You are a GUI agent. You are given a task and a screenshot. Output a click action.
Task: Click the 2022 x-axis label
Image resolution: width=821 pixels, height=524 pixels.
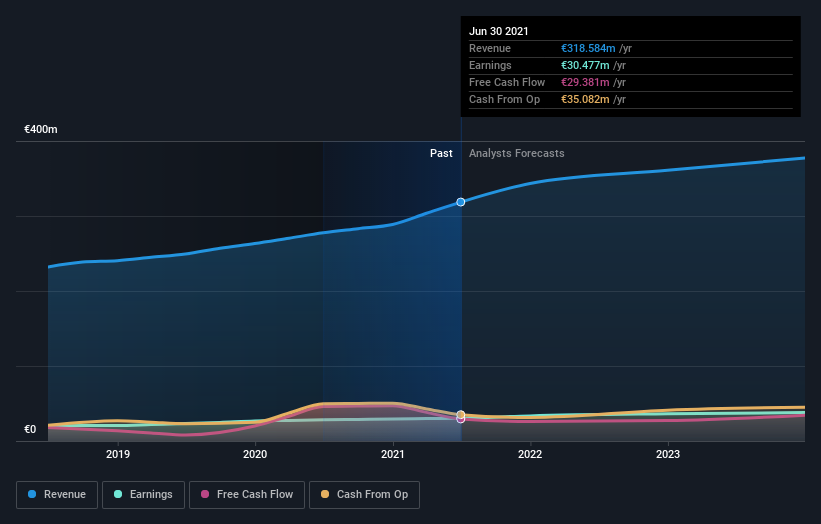530,454
